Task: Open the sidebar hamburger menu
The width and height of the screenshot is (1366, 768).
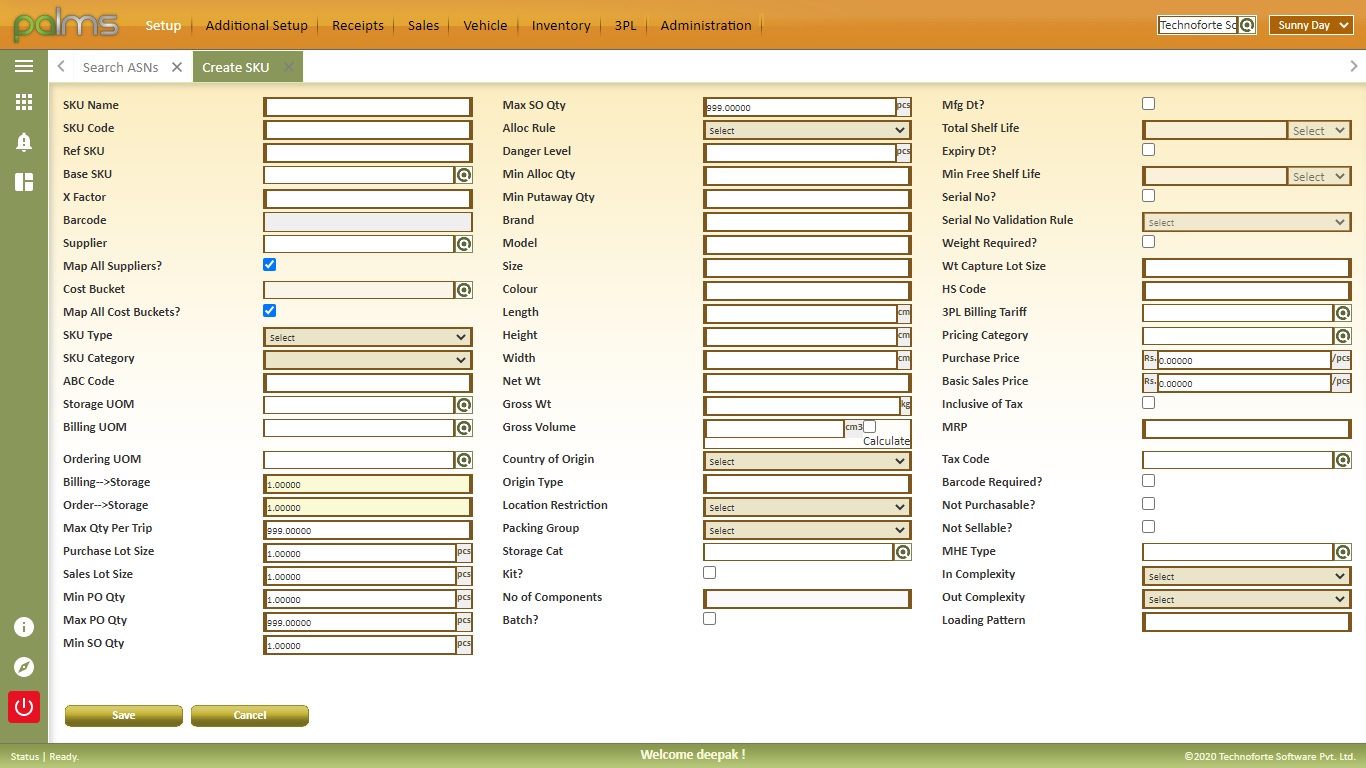Action: click(x=24, y=66)
